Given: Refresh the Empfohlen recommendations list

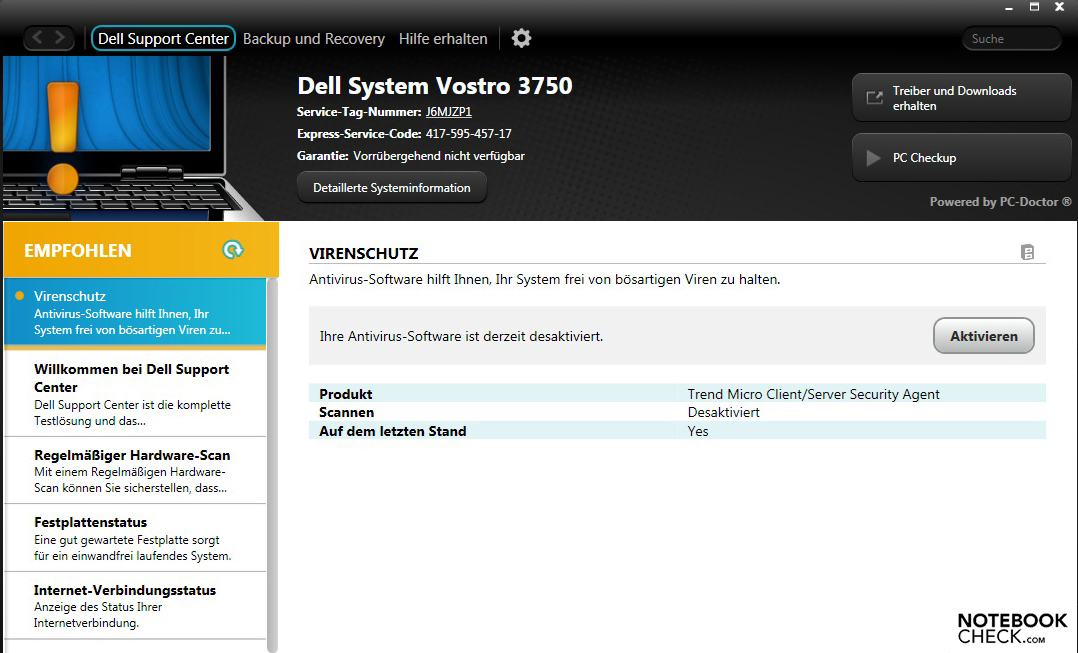Looking at the screenshot, I should click(233, 250).
